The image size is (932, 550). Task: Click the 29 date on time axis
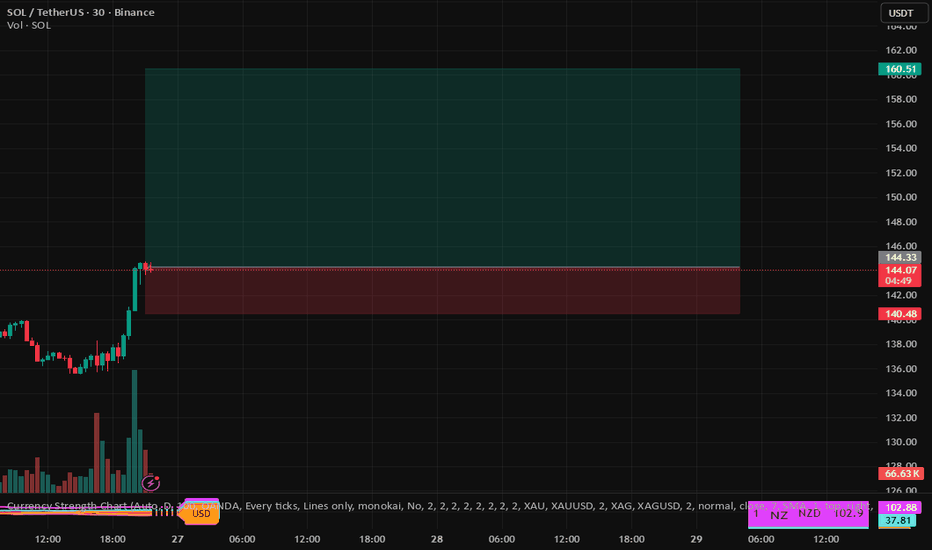point(694,539)
